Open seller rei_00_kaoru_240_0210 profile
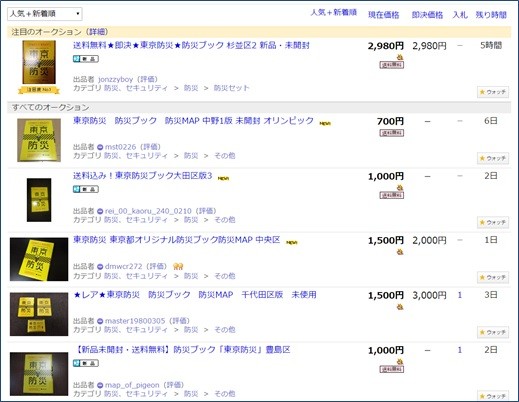Screen dimensions: 519x402 [x=148, y=211]
